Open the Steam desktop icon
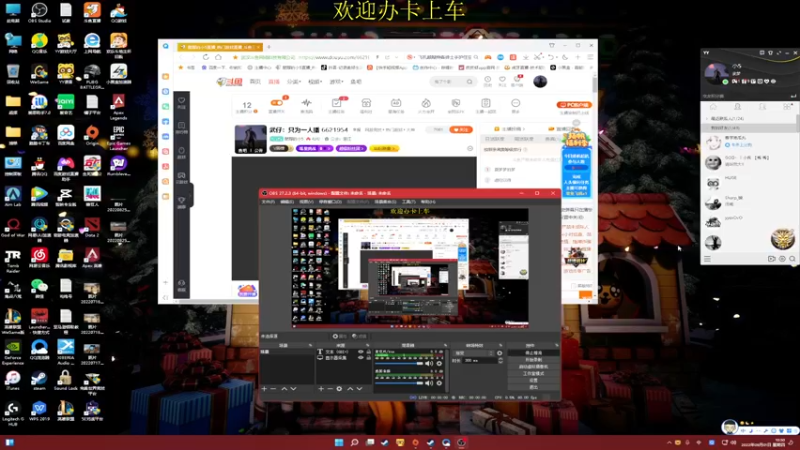The width and height of the screenshot is (800, 450). pos(39,381)
